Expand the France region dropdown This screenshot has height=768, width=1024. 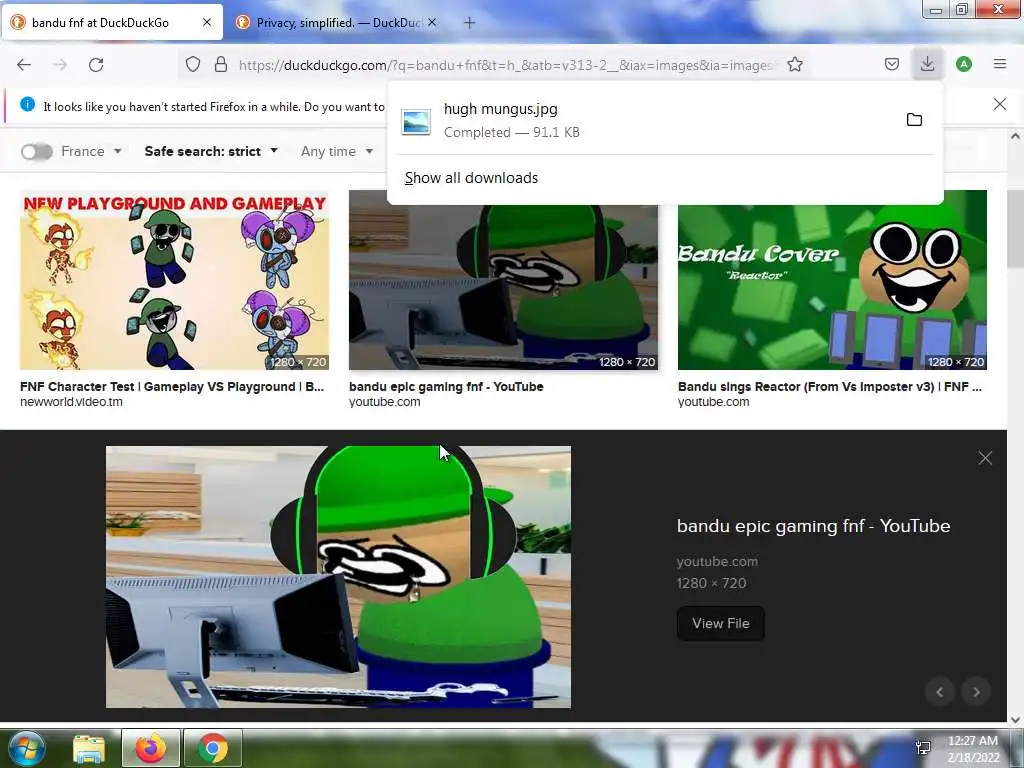point(91,152)
